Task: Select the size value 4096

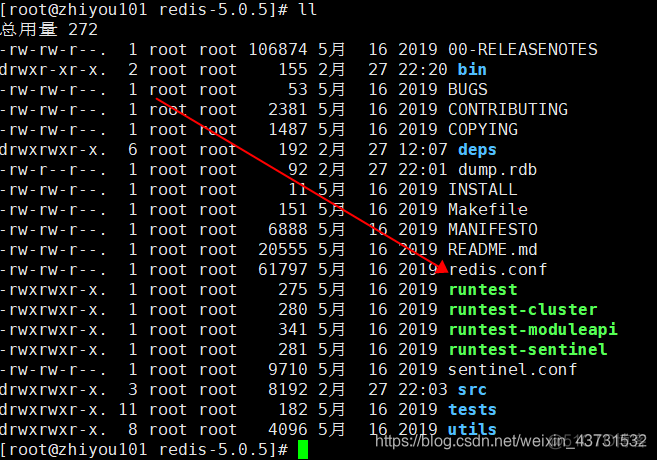Action: [288, 429]
